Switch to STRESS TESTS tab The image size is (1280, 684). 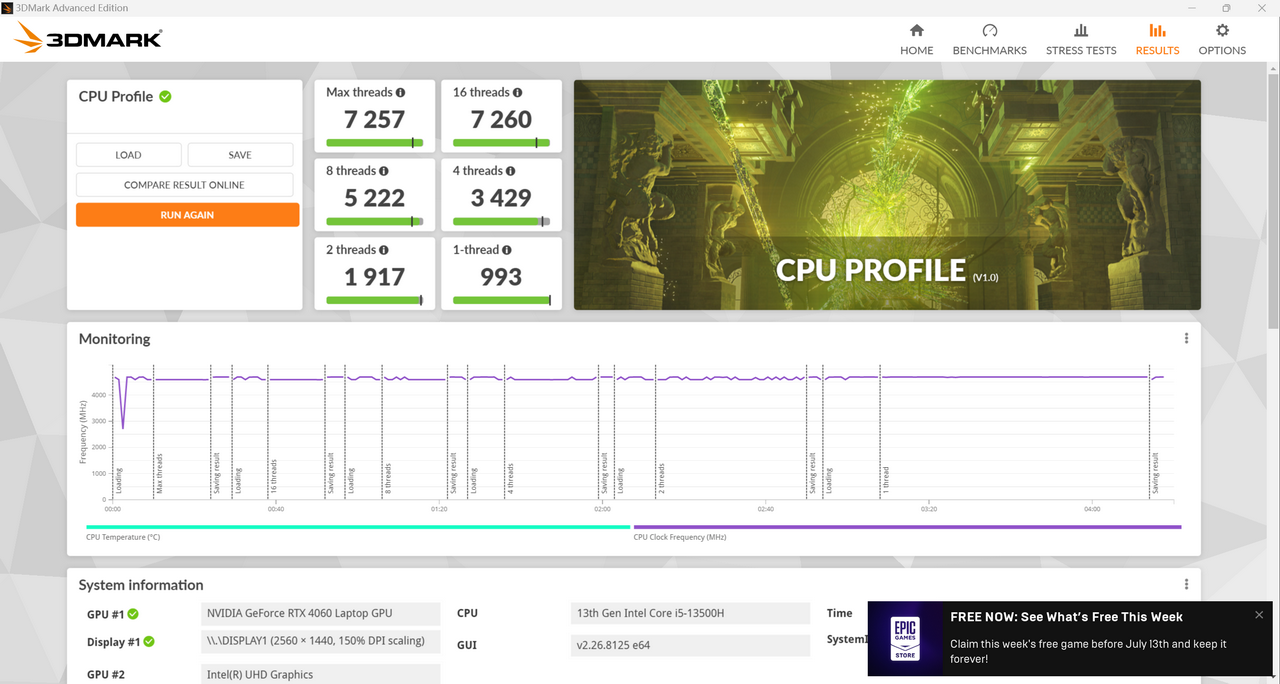[x=1081, y=39]
